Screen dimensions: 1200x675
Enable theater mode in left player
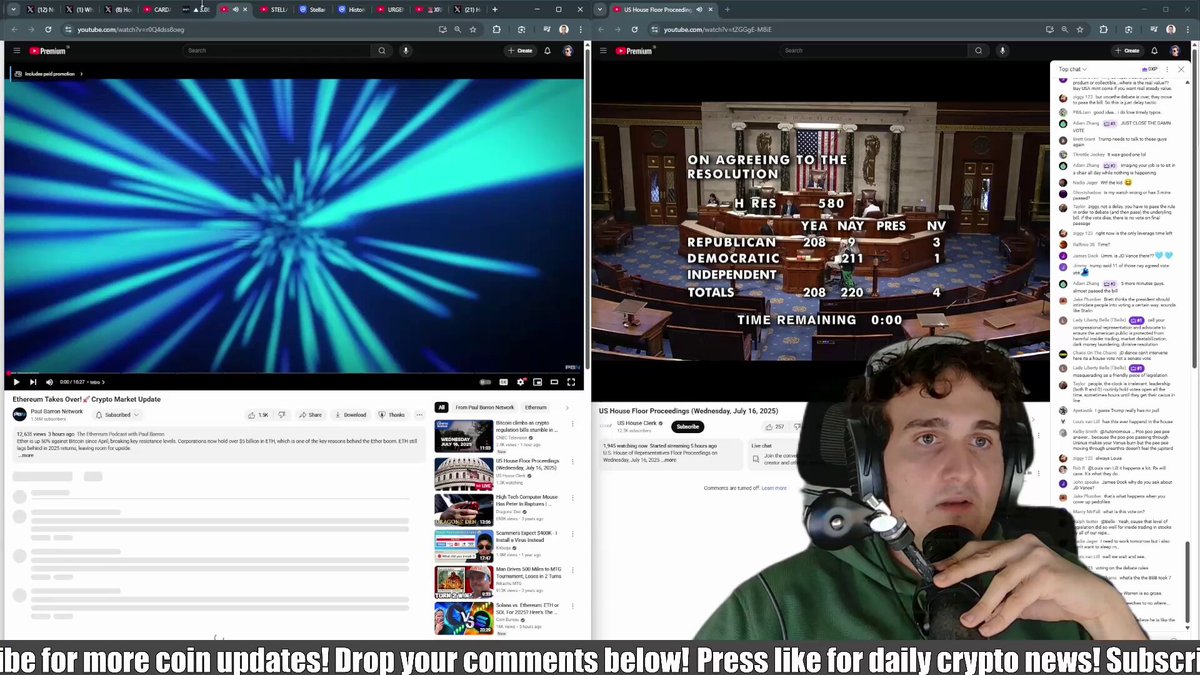coord(554,382)
